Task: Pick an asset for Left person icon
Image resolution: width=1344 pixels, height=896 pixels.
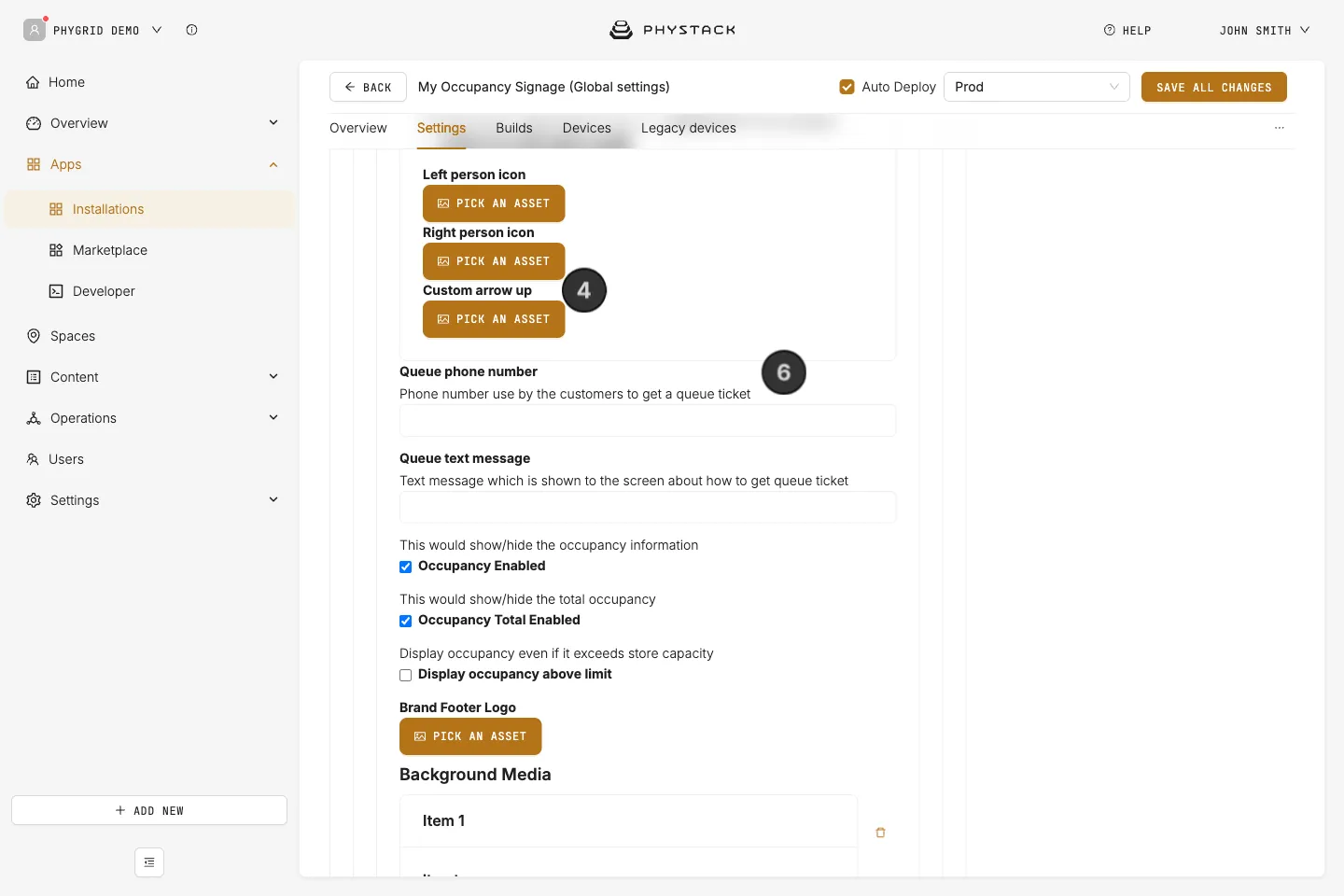Action: [x=494, y=203]
